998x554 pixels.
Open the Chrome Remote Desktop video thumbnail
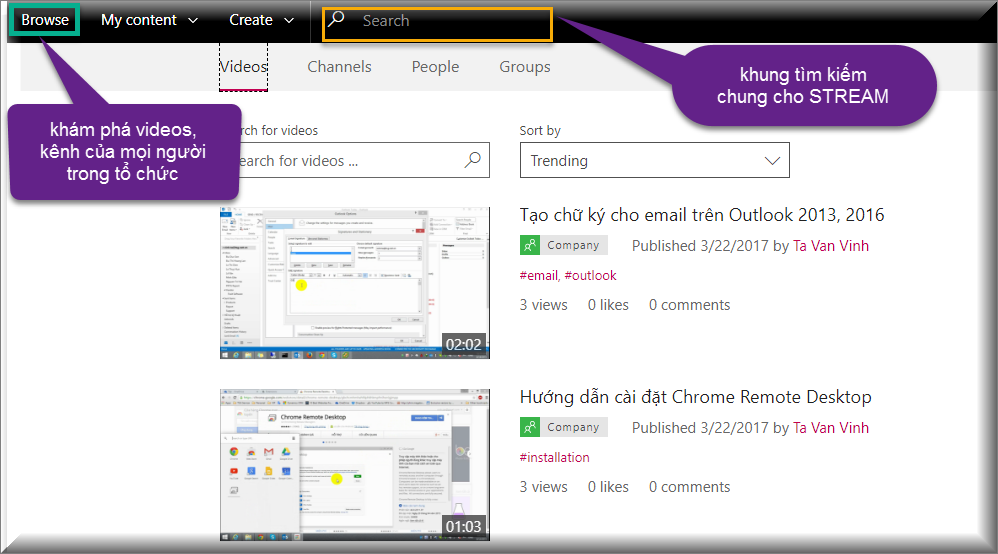click(355, 464)
